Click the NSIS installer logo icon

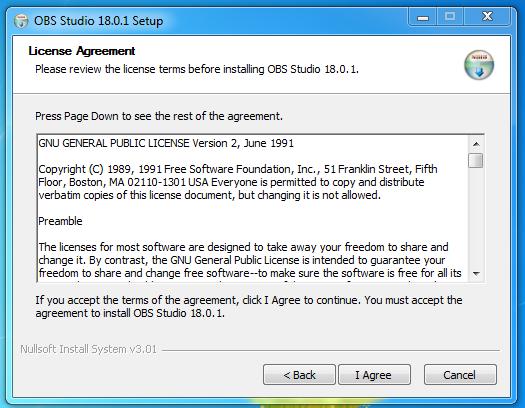click(x=479, y=65)
